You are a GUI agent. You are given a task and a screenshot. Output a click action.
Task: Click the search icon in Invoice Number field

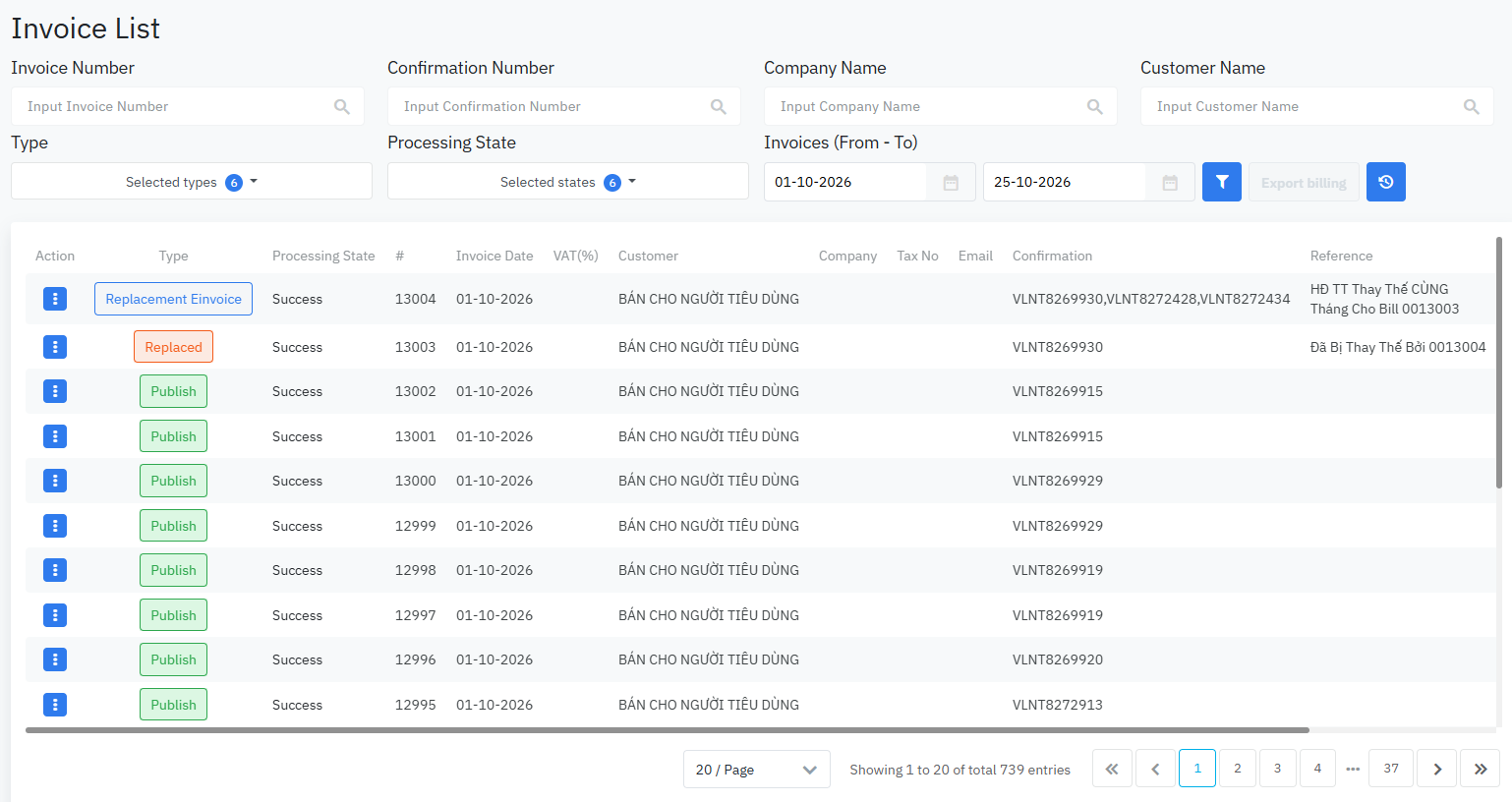click(342, 106)
